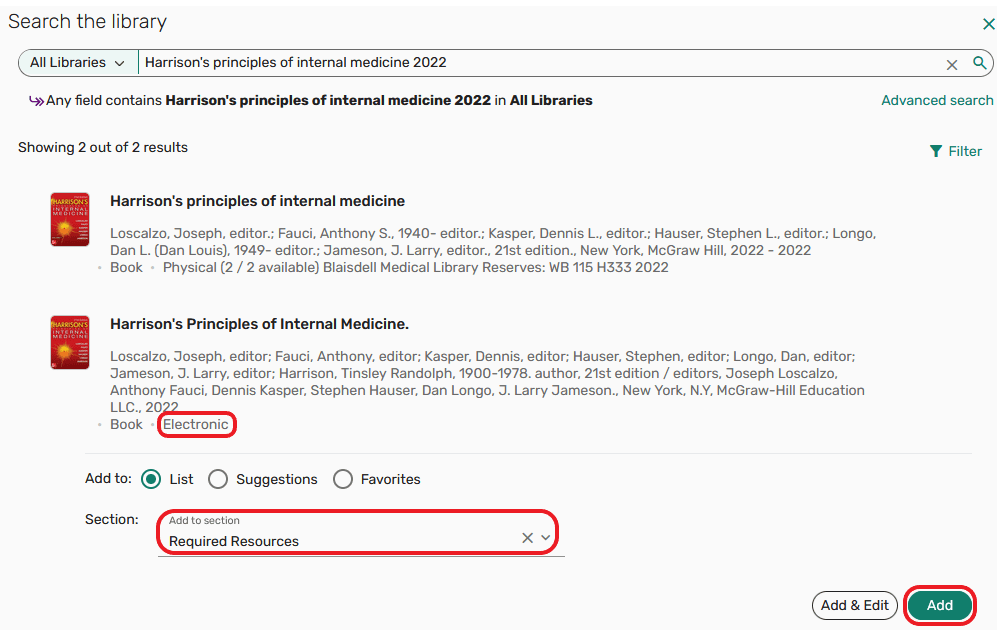Open second Harrison's book cover thumbnail
This screenshot has width=997, height=631.
70,342
